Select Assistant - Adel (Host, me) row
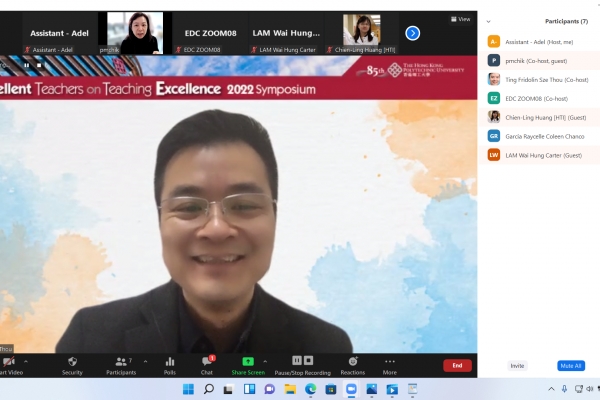Image resolution: width=600 pixels, height=400 pixels. 540,42
